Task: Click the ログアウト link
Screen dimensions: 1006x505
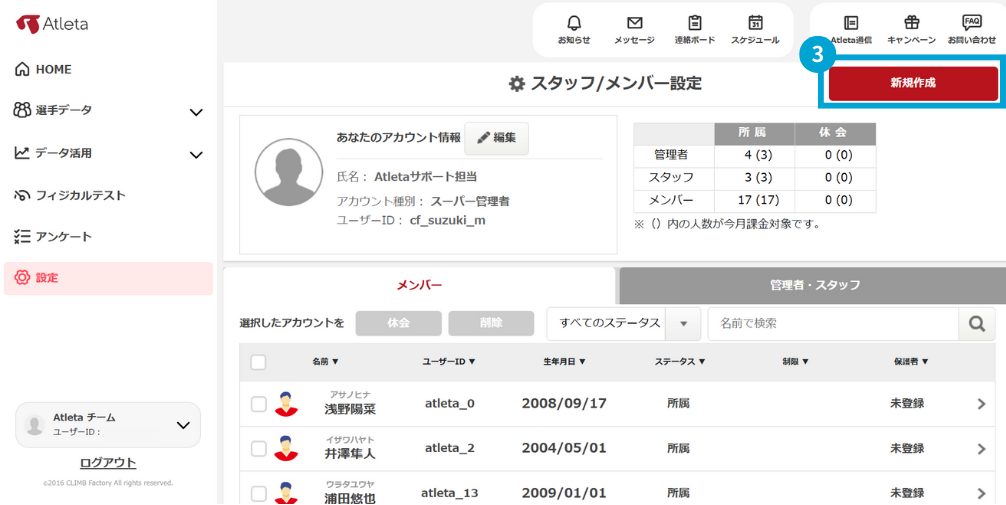Action: pos(108,463)
